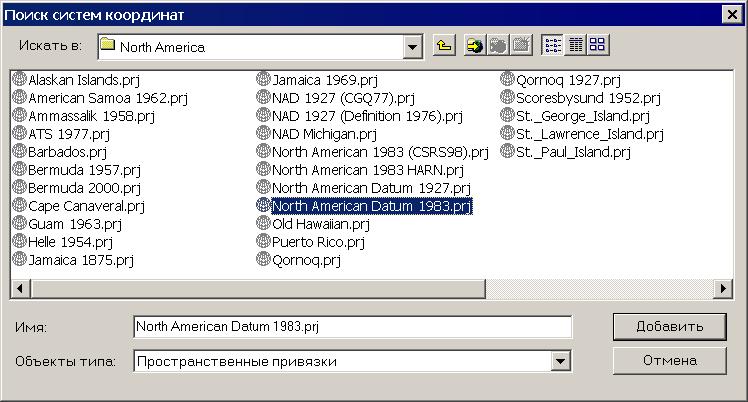
Task: Click globe icon beside Helle 1954.prj
Action: click(19, 241)
